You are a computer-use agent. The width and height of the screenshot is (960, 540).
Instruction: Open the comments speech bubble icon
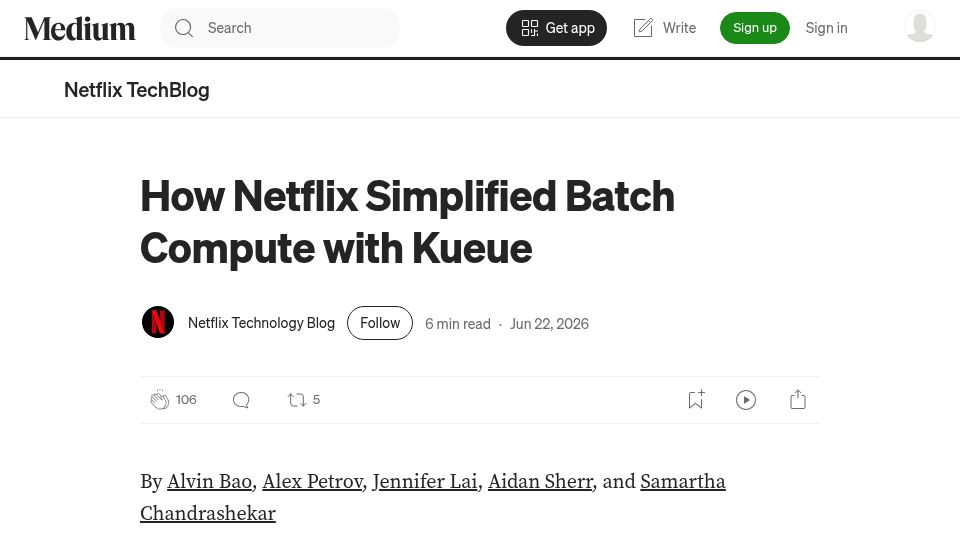(241, 400)
